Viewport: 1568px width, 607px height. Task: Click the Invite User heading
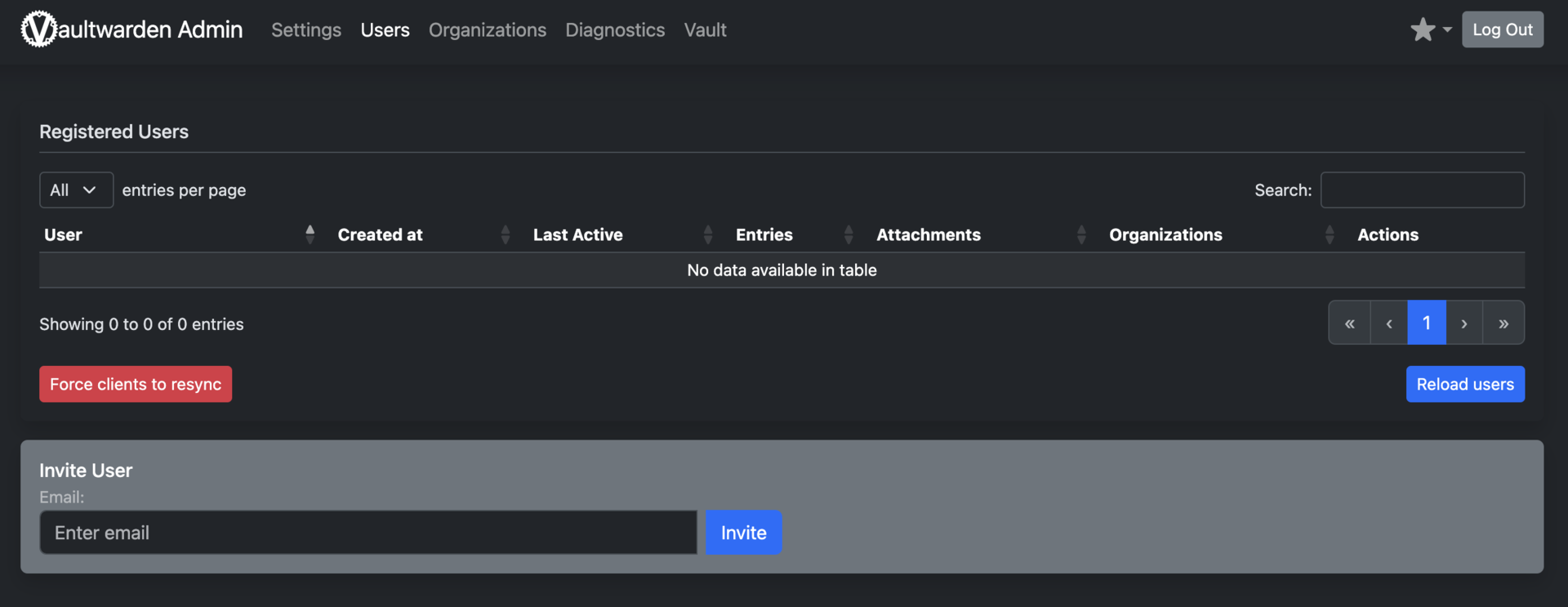86,471
